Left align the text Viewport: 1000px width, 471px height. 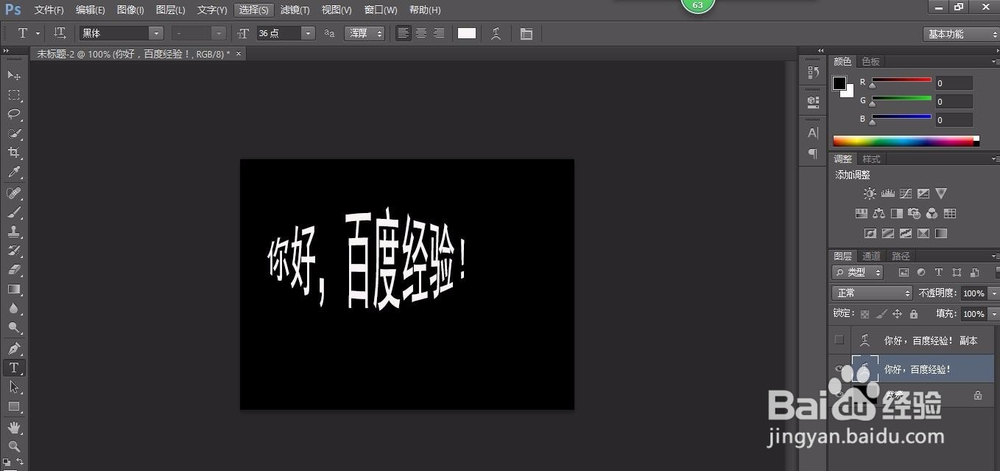click(403, 33)
